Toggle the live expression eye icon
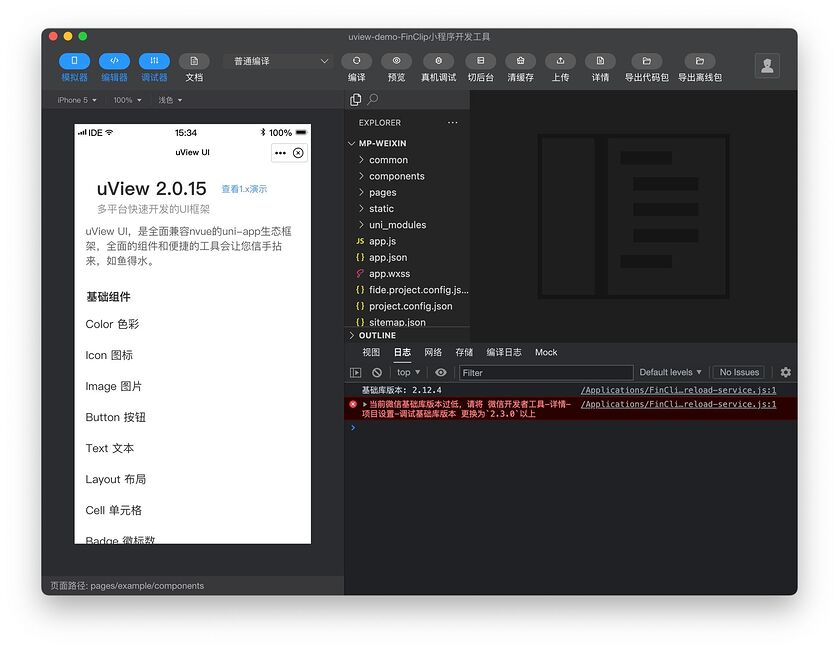Viewport: 839px width, 650px height. click(x=440, y=372)
